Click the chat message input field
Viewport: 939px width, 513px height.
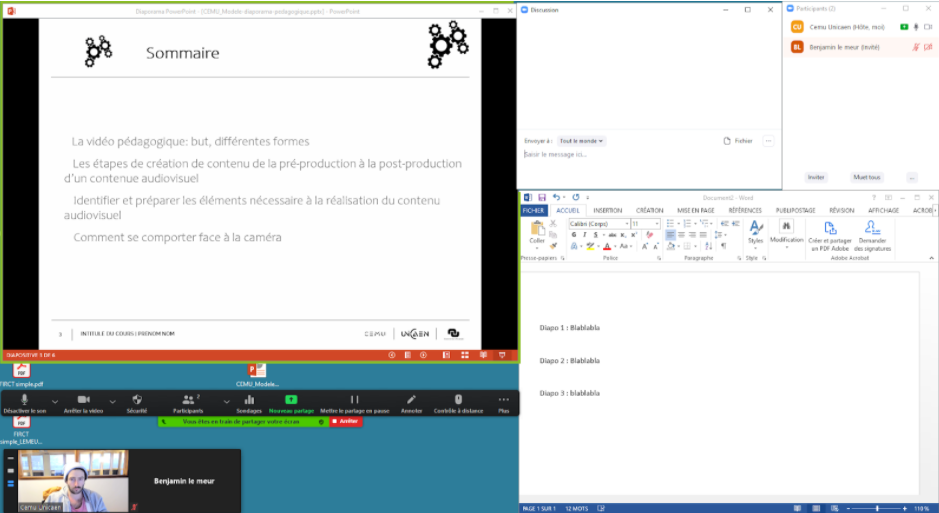pos(640,155)
